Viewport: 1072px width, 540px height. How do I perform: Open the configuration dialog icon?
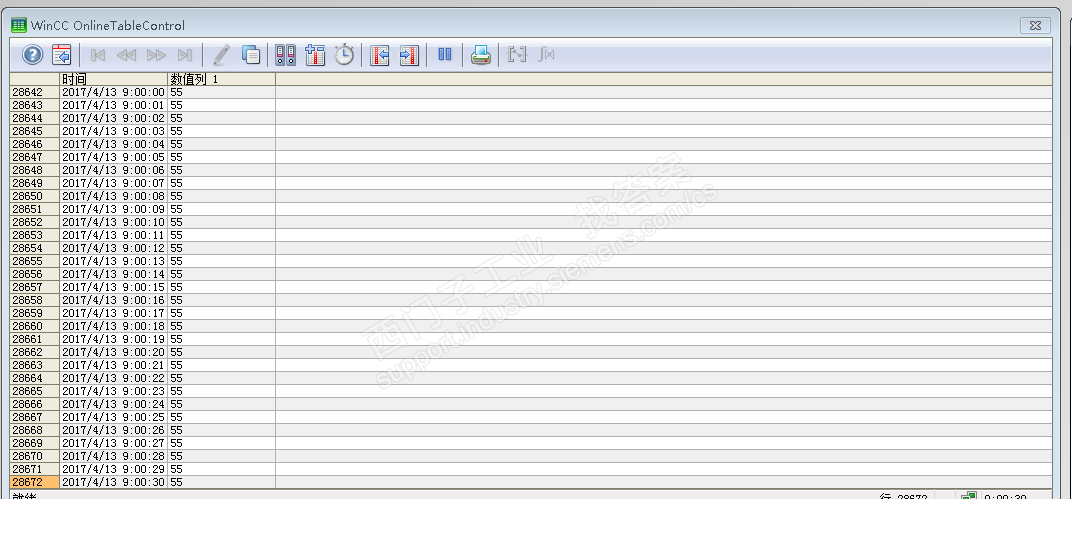click(x=62, y=55)
